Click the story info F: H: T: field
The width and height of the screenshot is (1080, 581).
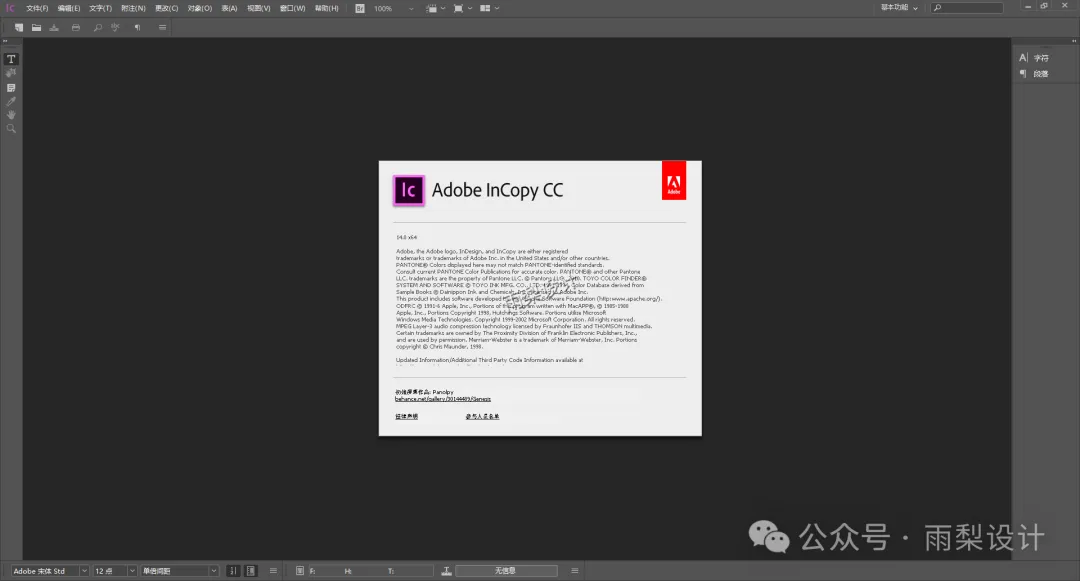click(x=371, y=571)
